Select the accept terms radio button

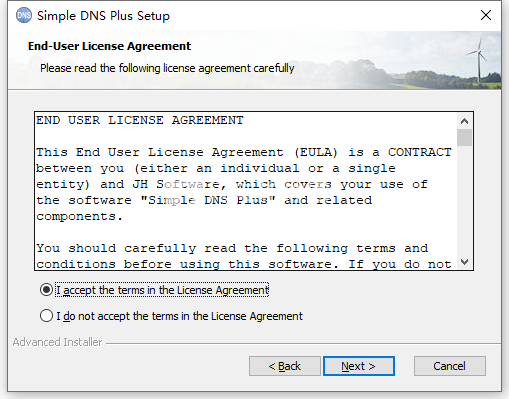(x=46, y=290)
